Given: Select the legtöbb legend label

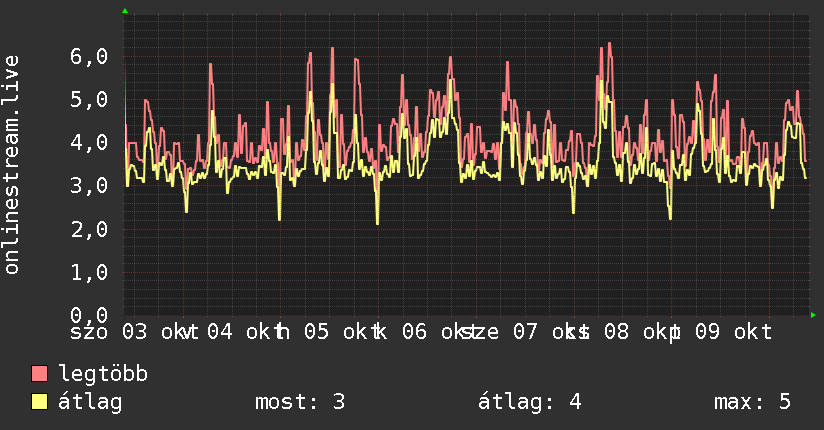Looking at the screenshot, I should [103, 374].
